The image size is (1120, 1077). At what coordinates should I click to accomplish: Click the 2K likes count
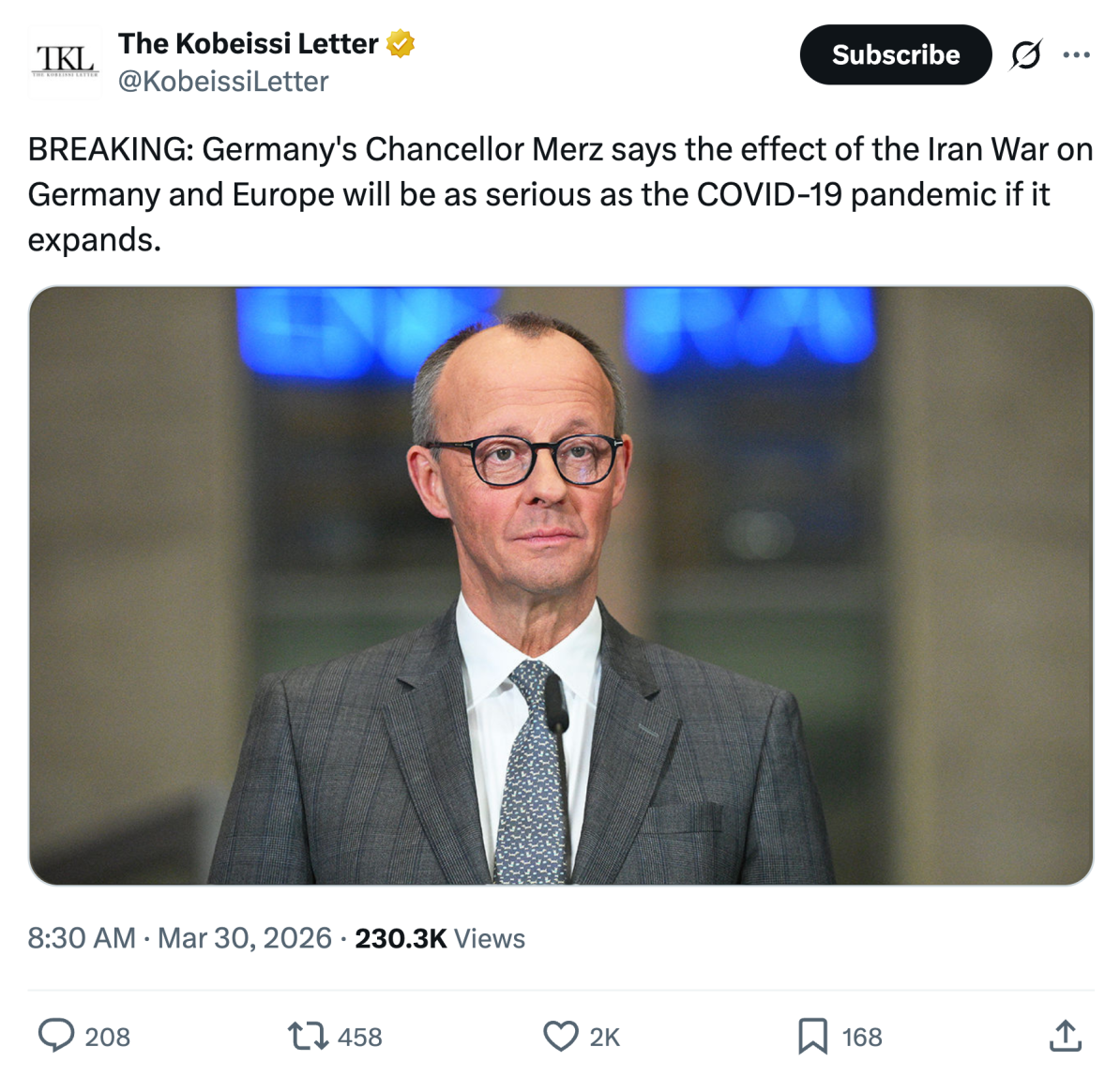pos(605,1037)
